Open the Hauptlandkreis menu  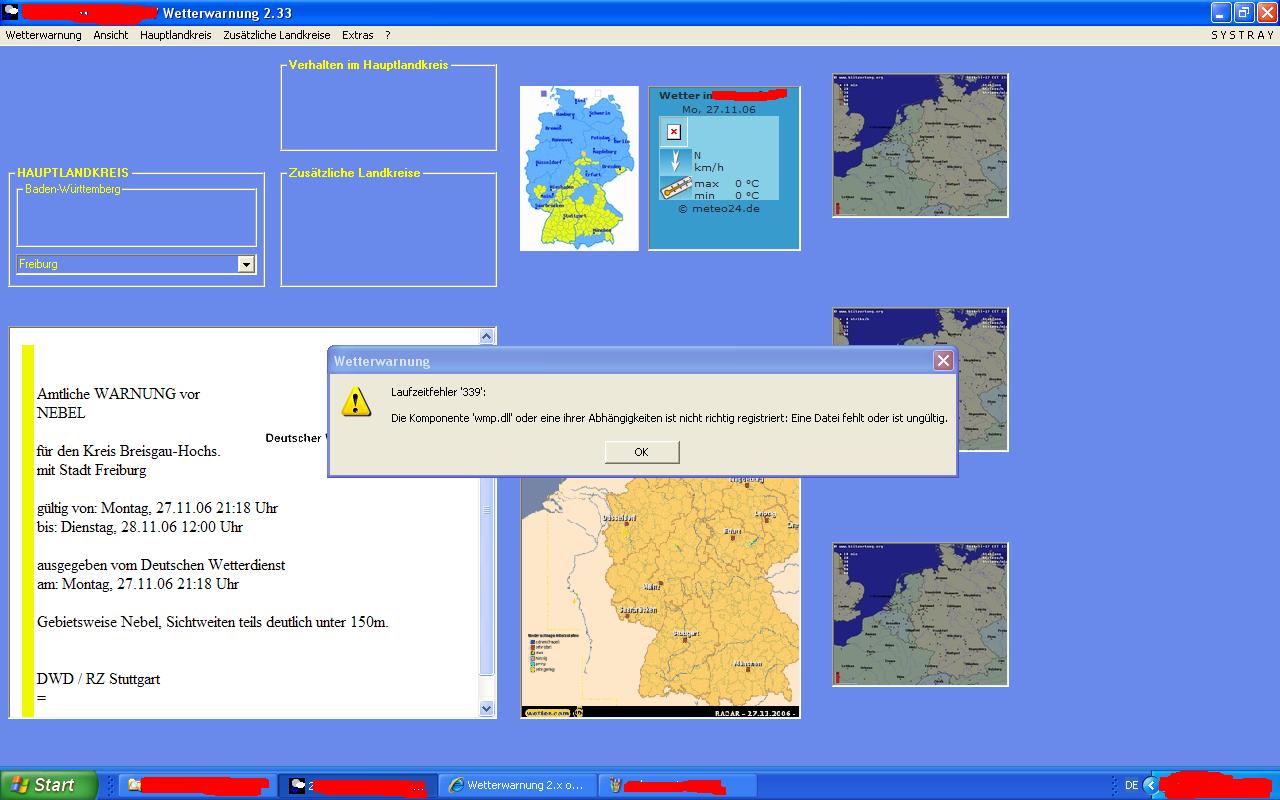pos(176,35)
